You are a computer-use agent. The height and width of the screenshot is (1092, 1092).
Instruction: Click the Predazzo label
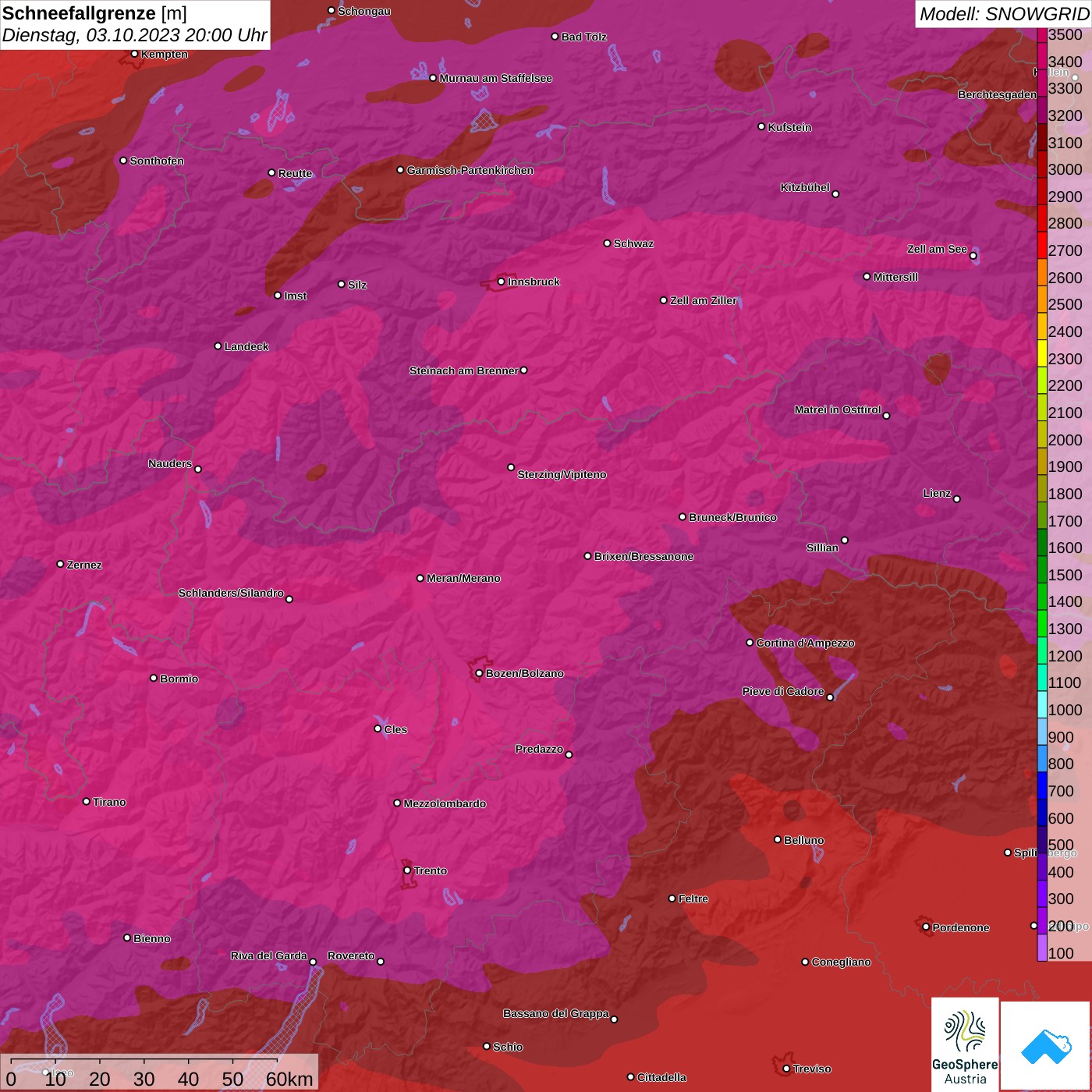(x=539, y=749)
